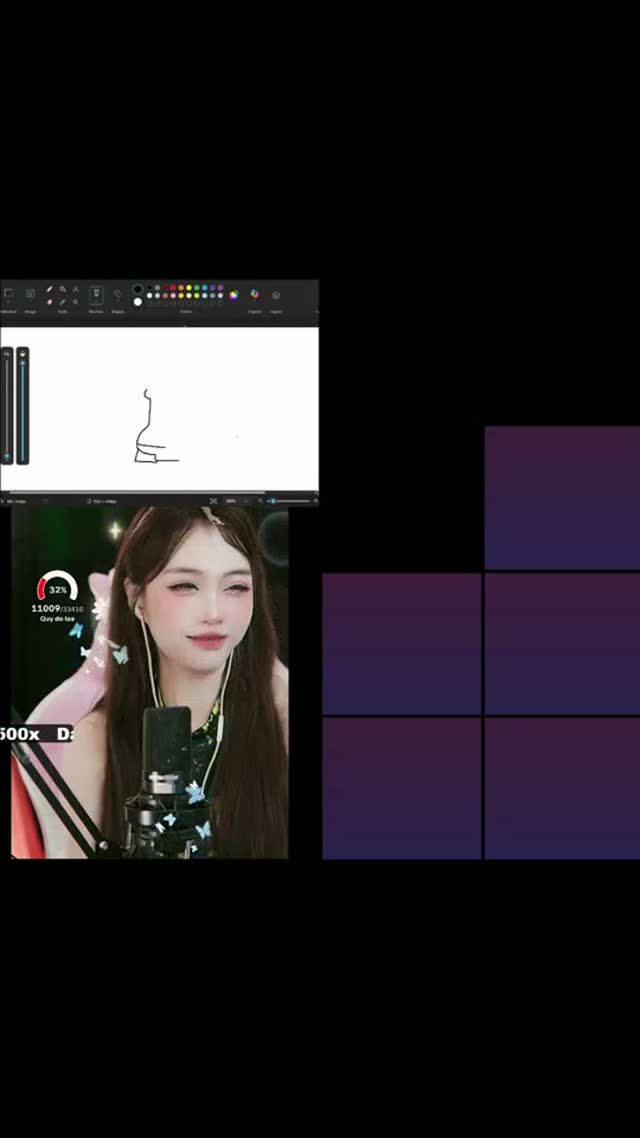
Task: Choose primary color 1 black circle
Action: (x=137, y=289)
